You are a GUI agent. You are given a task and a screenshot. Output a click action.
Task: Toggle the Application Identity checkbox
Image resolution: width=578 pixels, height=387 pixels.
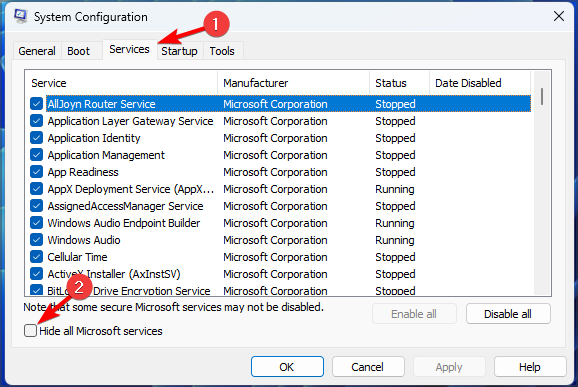(x=36, y=138)
